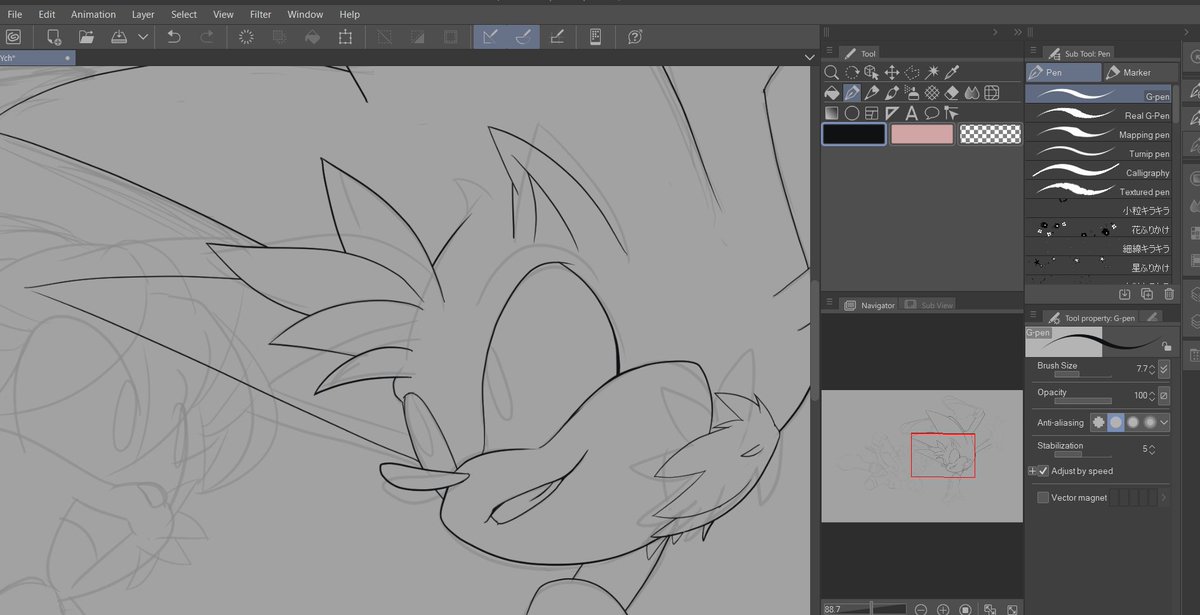Viewport: 1200px width, 615px height.
Task: Select the Frame border tool
Action: coord(871,113)
